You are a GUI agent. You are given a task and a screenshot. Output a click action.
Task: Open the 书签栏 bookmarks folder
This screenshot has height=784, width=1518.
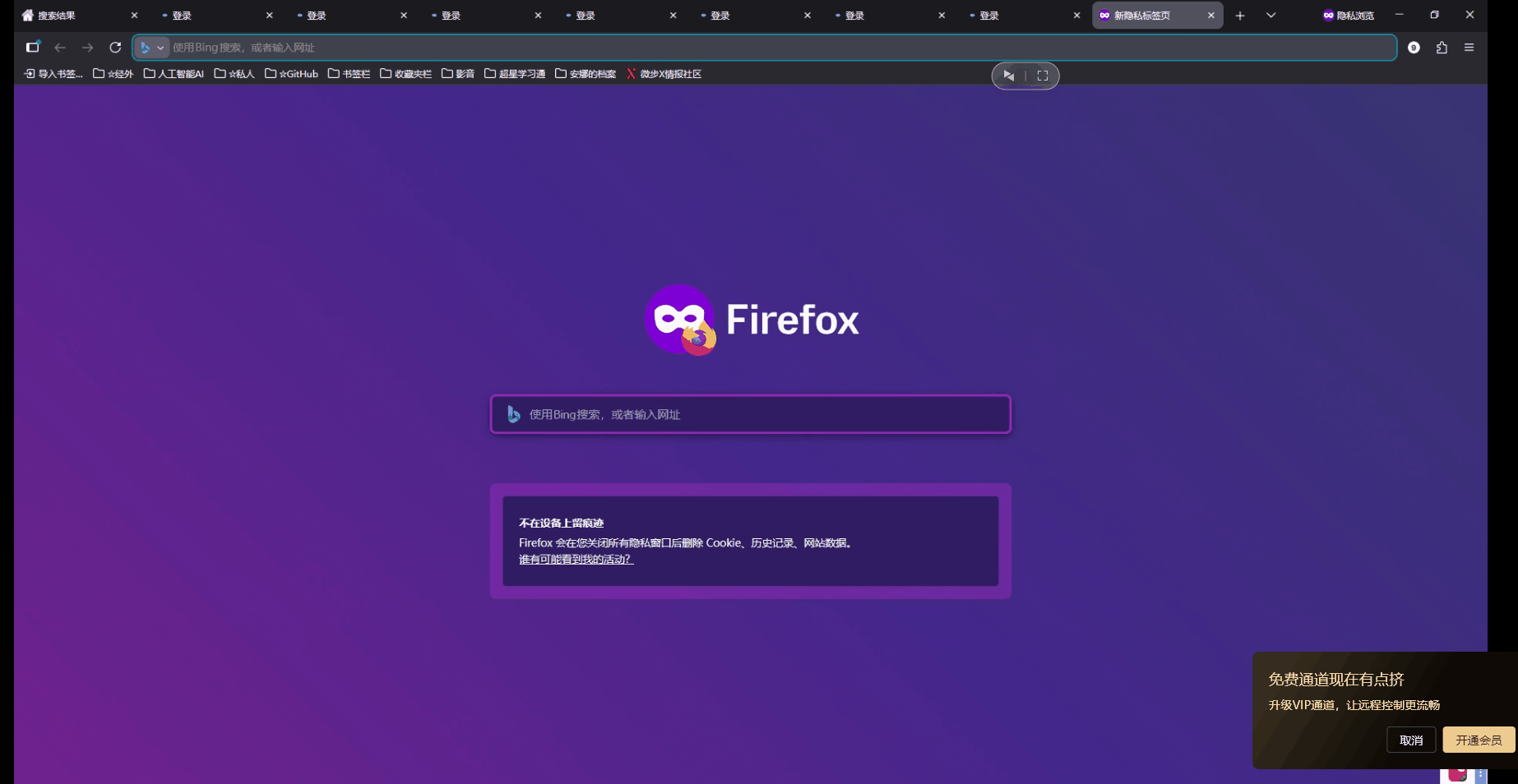349,74
